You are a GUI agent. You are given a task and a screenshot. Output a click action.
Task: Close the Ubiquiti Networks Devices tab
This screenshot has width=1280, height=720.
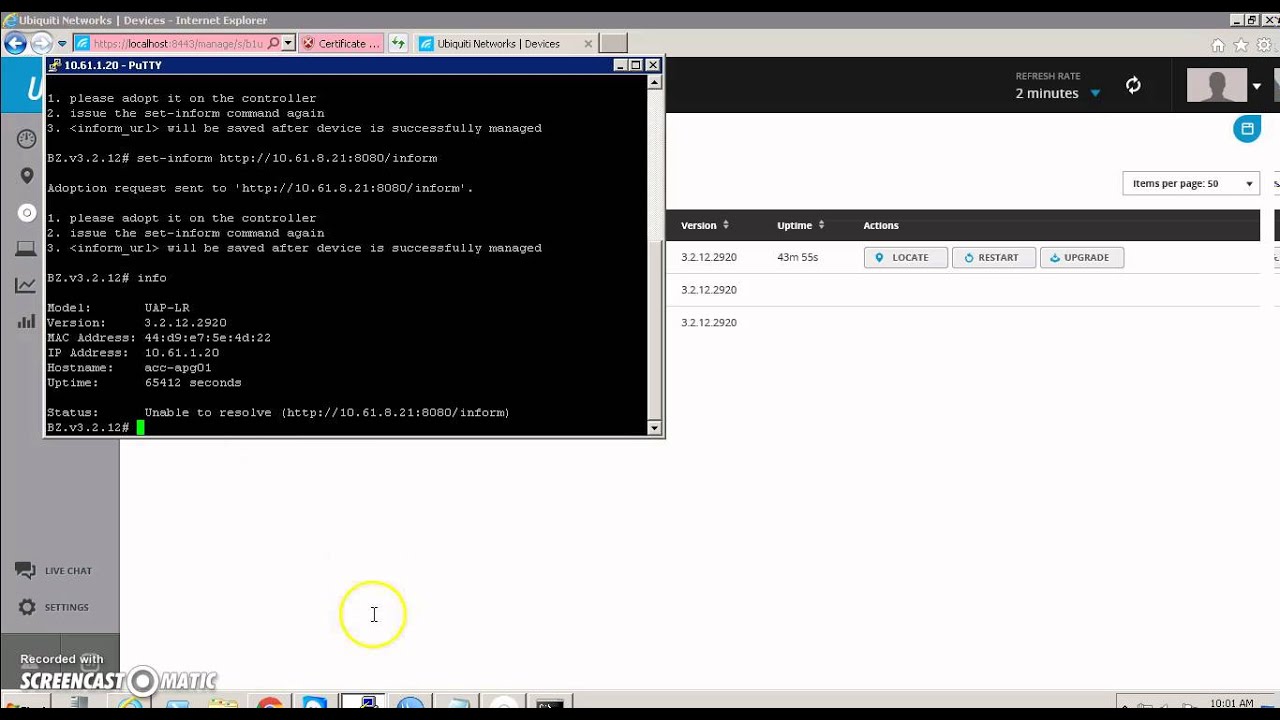click(x=588, y=43)
